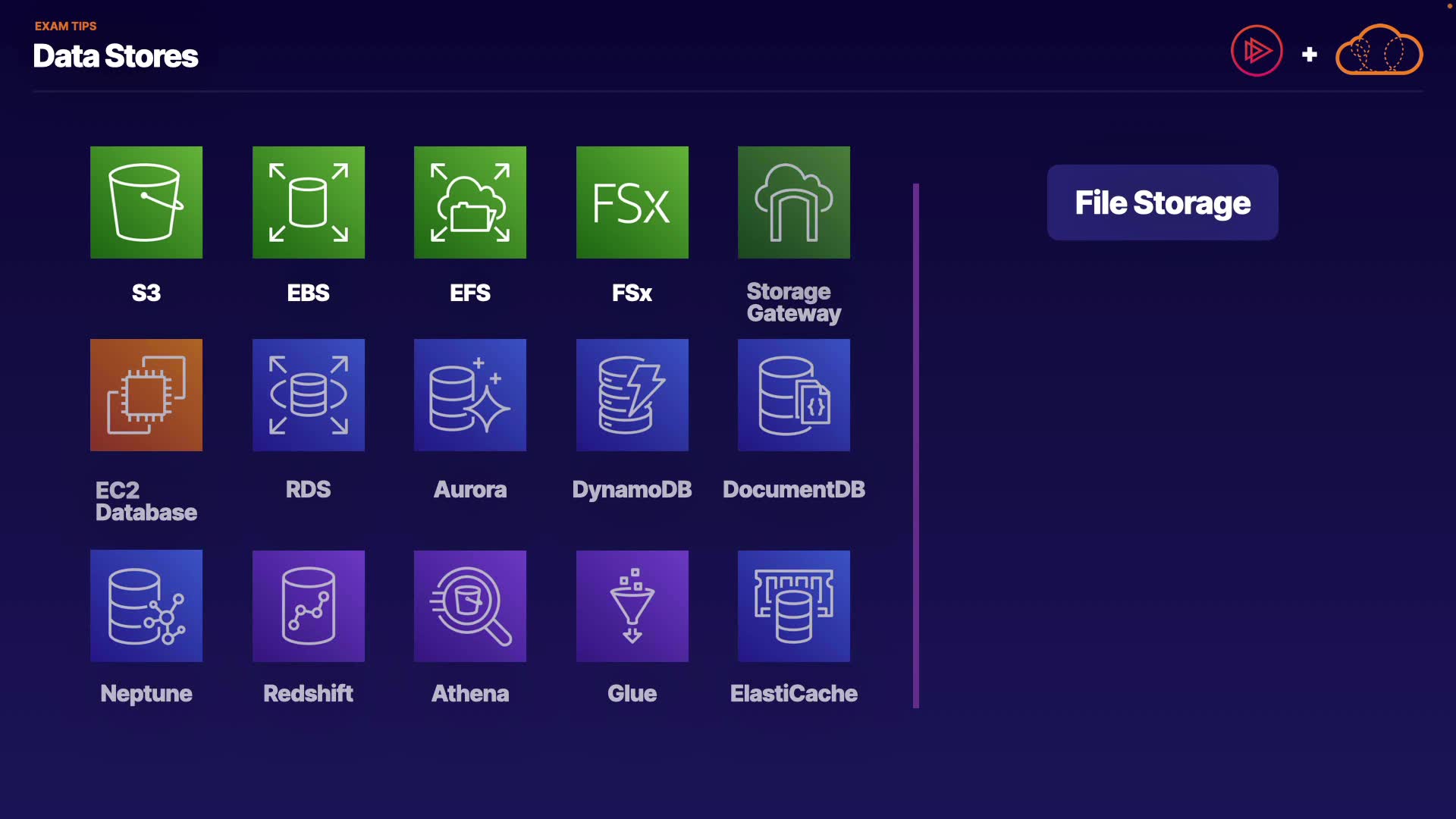Click the Neptune graph database icon
Screen dimensions: 1456x819
tap(146, 606)
